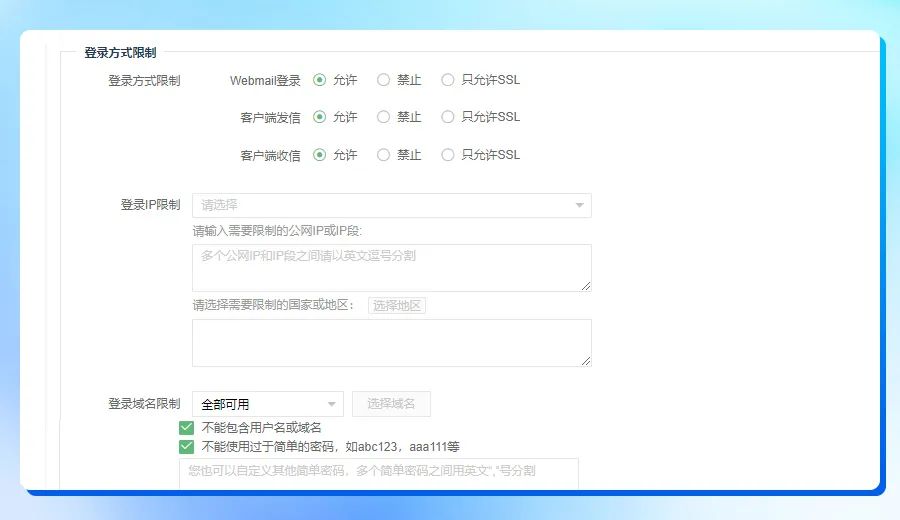
Task: Select 允许 for 客户端发信
Action: (320, 117)
